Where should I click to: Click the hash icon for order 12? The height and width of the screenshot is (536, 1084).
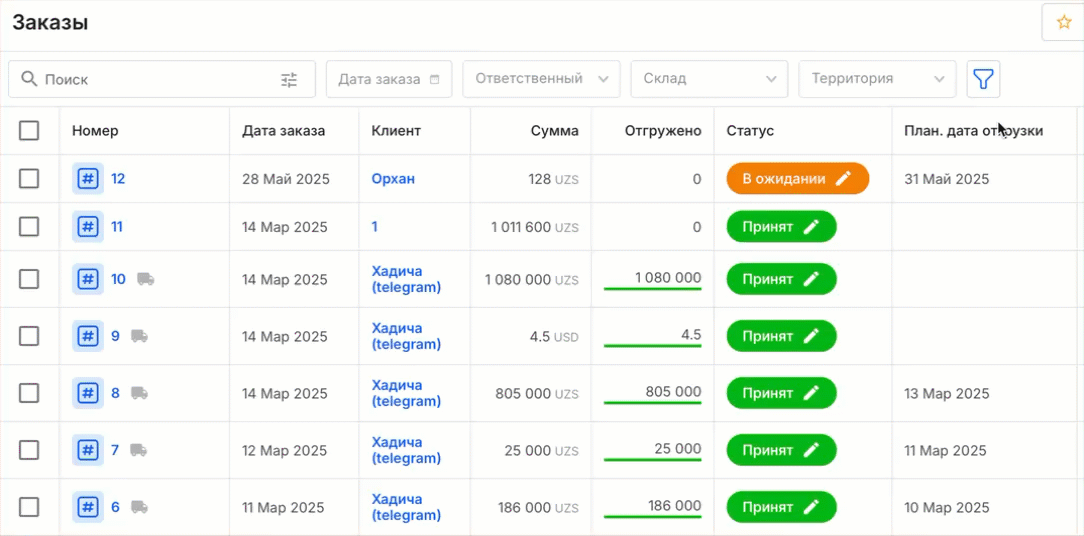click(x=88, y=179)
